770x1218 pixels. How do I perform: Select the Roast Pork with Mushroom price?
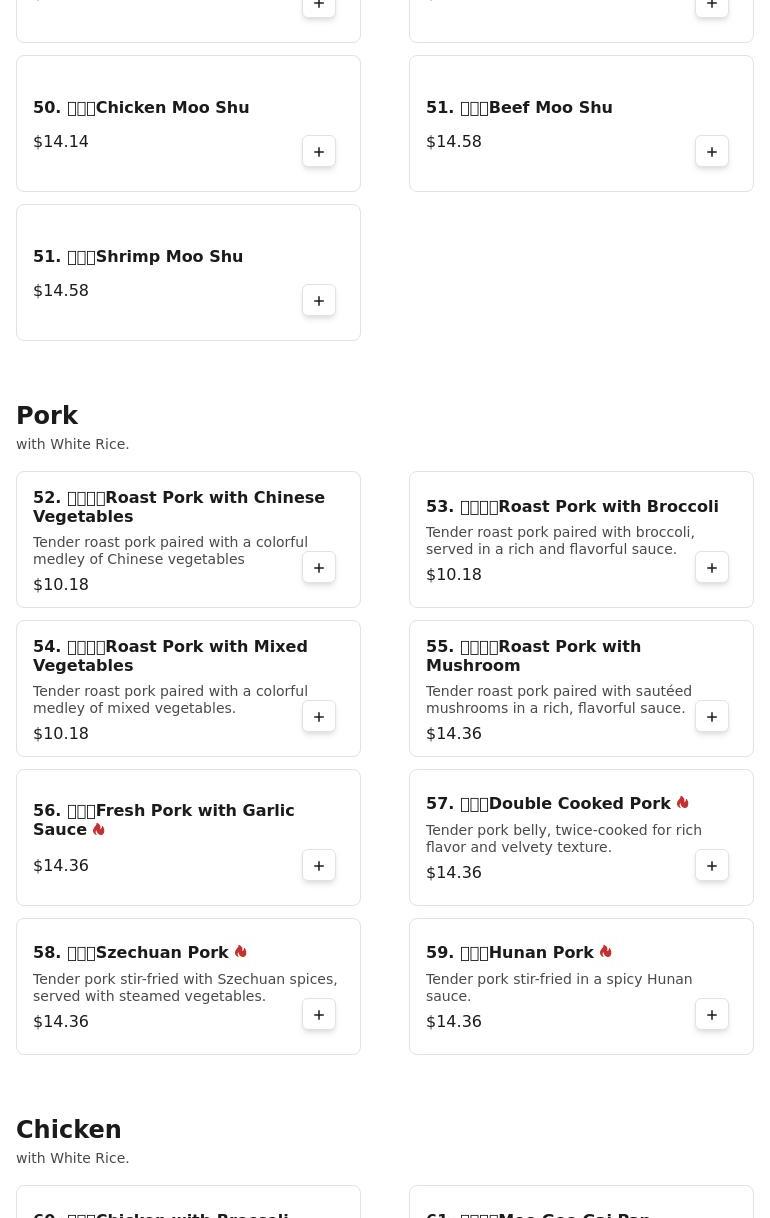(x=454, y=734)
